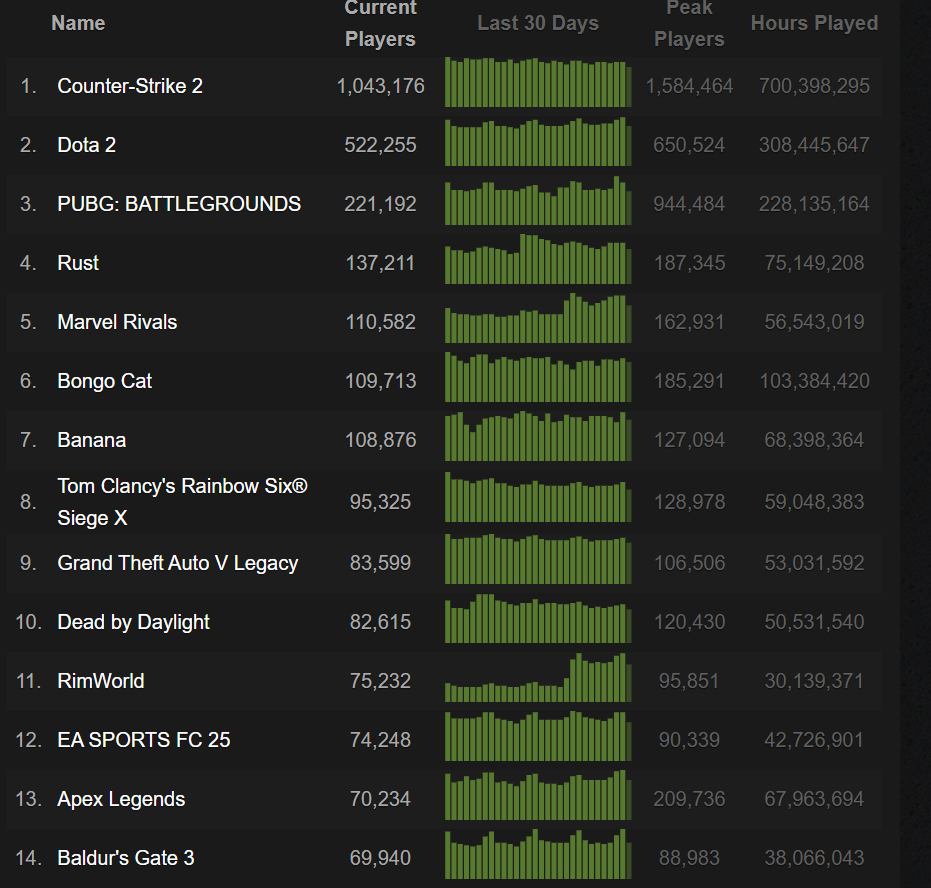Sort by the Name column header

click(78, 23)
